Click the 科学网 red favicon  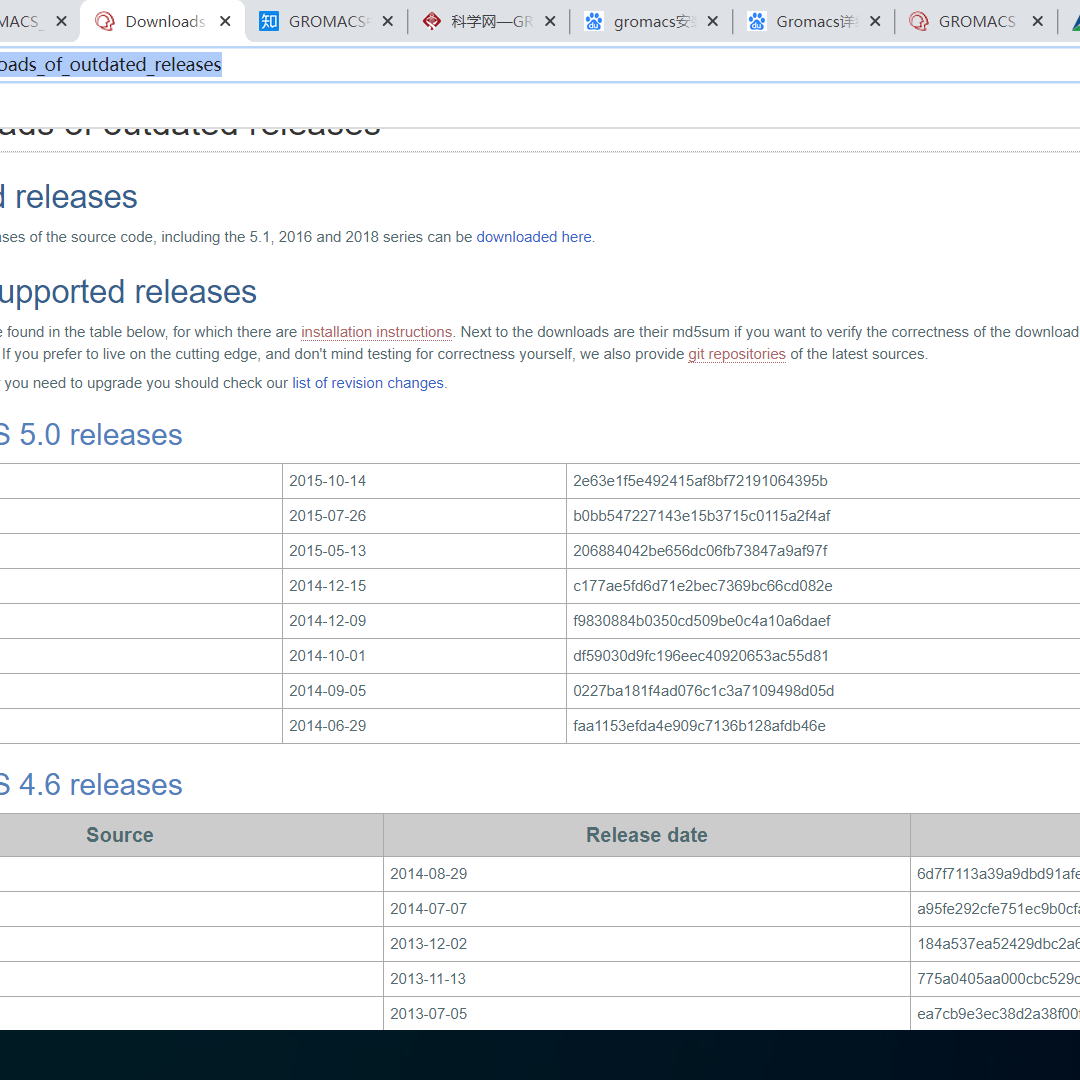[x=431, y=21]
